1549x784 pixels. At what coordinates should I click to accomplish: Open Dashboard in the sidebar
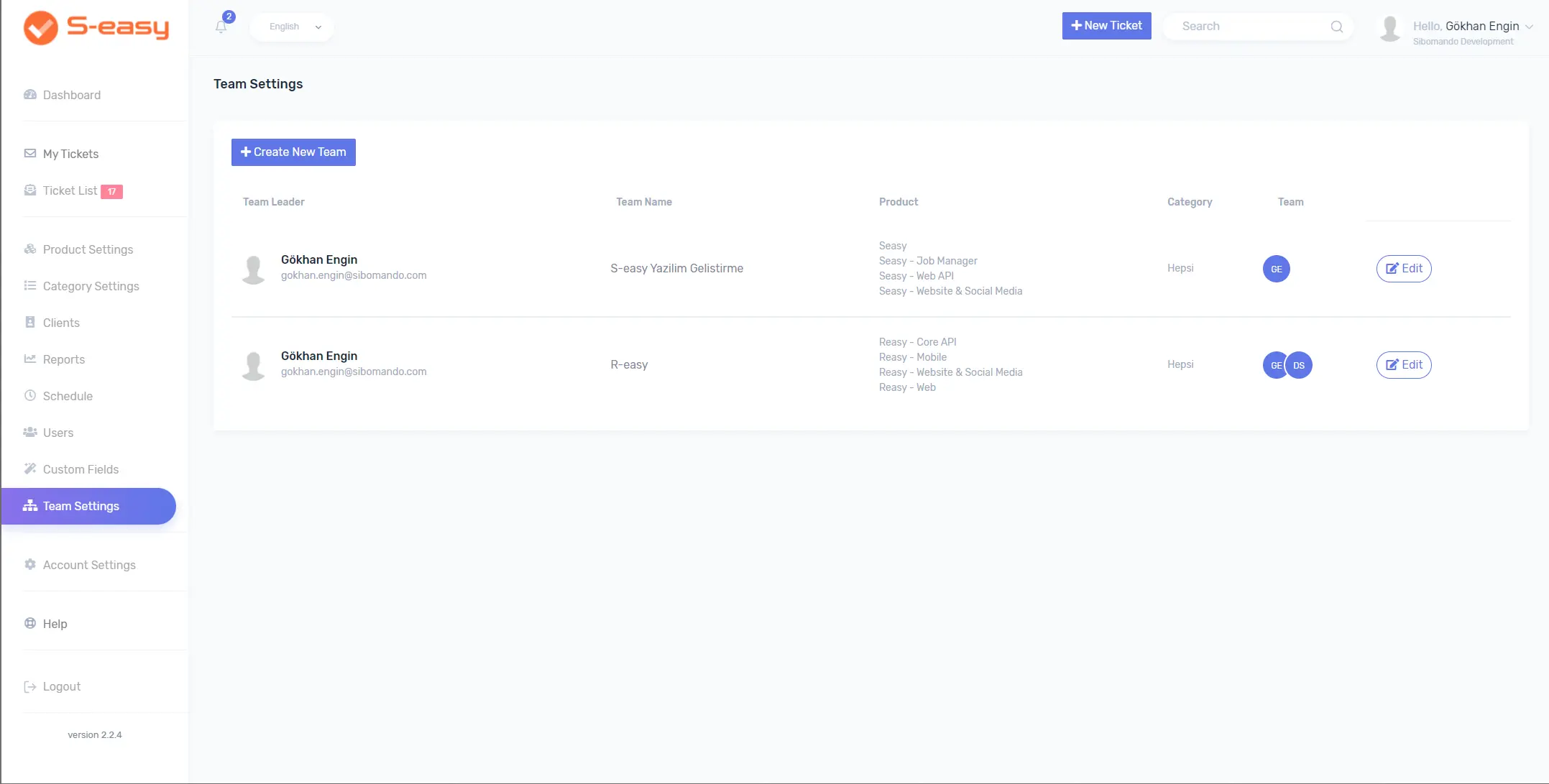tap(72, 95)
